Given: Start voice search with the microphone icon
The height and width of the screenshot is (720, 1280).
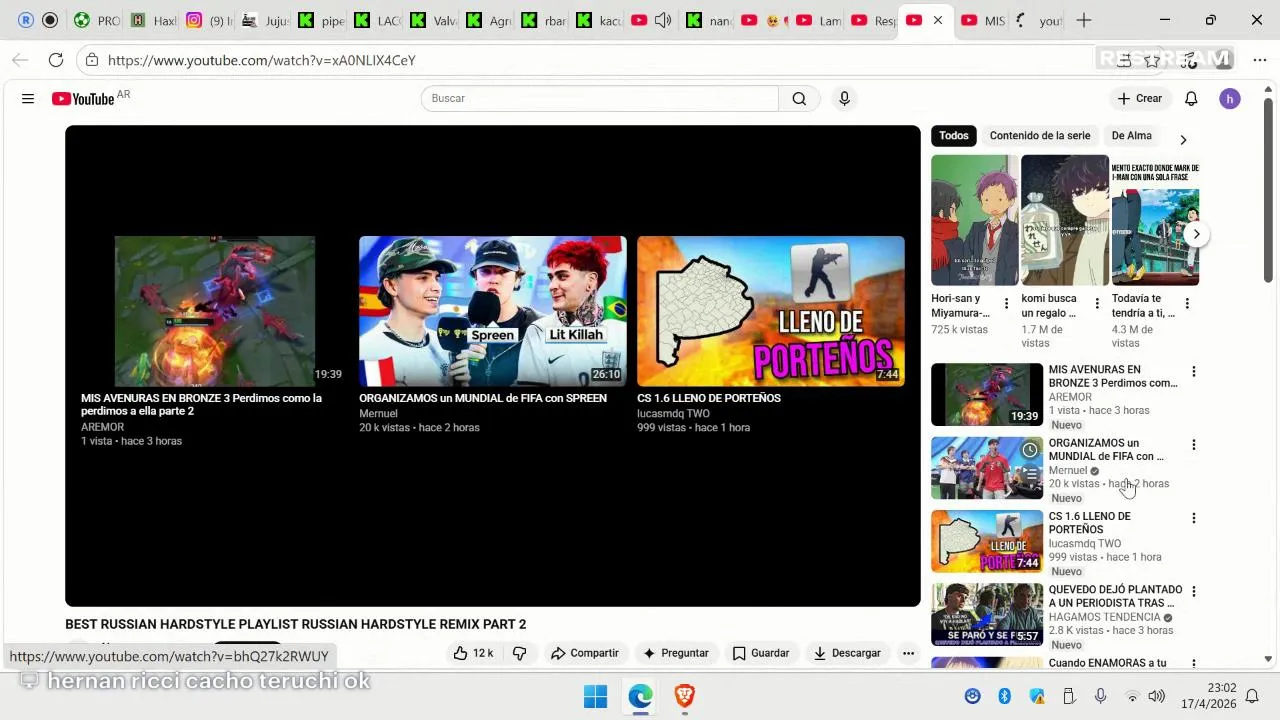Looking at the screenshot, I should pyautogui.click(x=844, y=98).
